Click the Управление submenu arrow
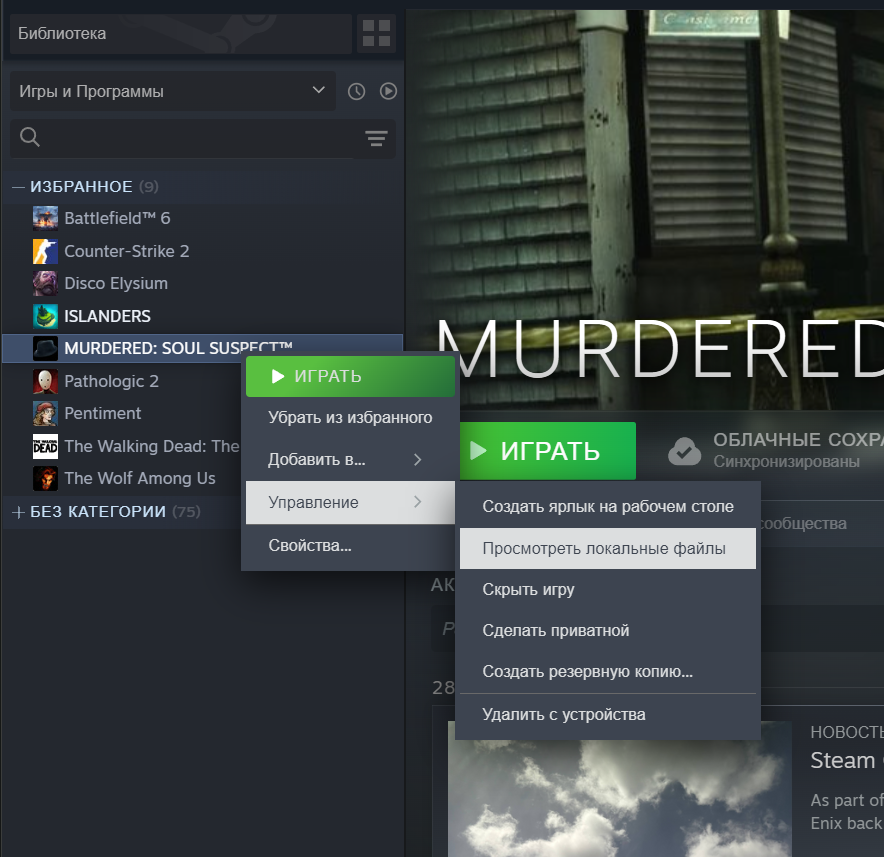 (x=417, y=502)
